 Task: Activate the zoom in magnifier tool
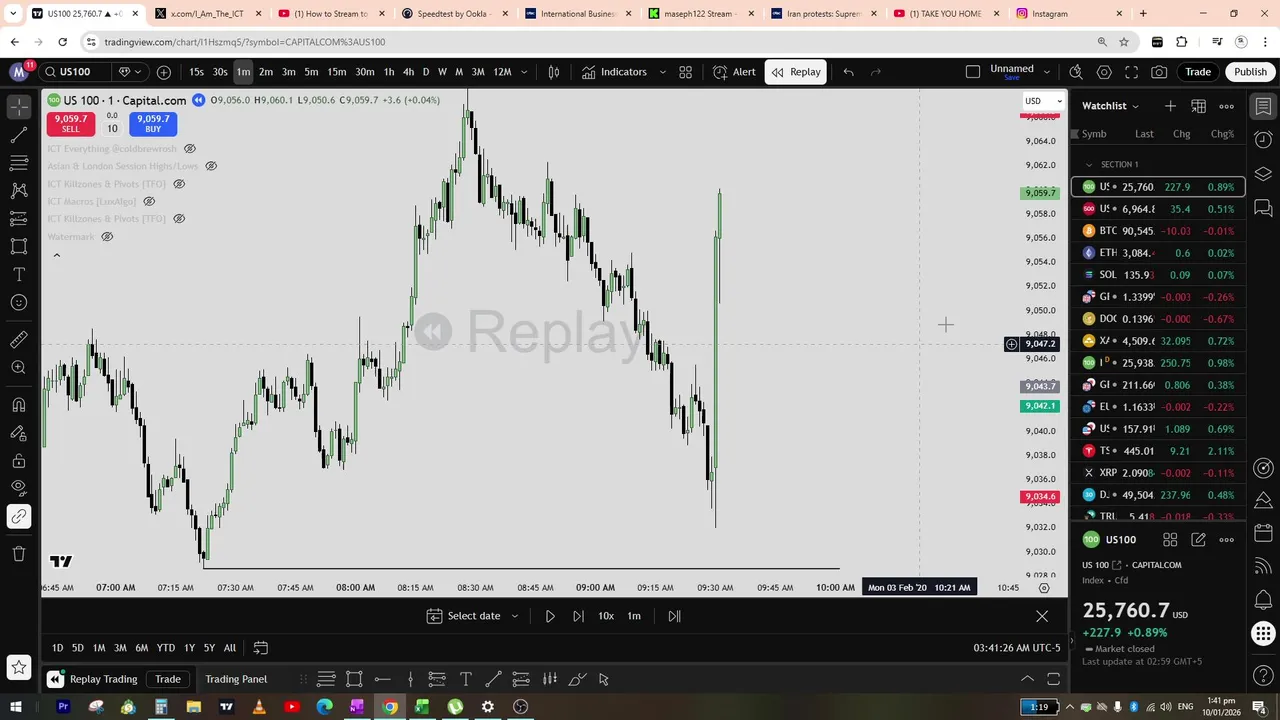click(19, 368)
